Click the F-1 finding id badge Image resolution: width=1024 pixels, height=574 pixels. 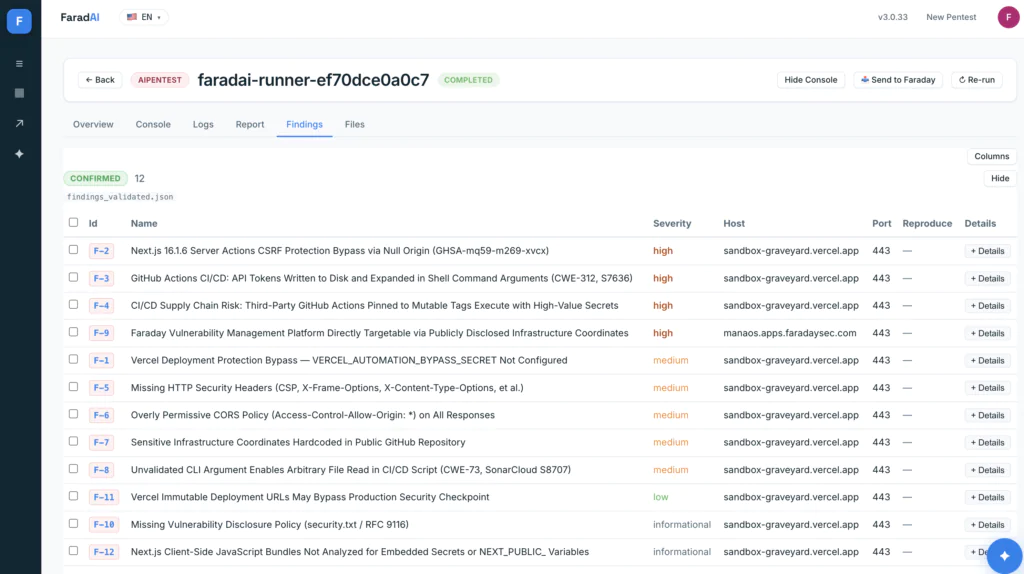tap(101, 360)
